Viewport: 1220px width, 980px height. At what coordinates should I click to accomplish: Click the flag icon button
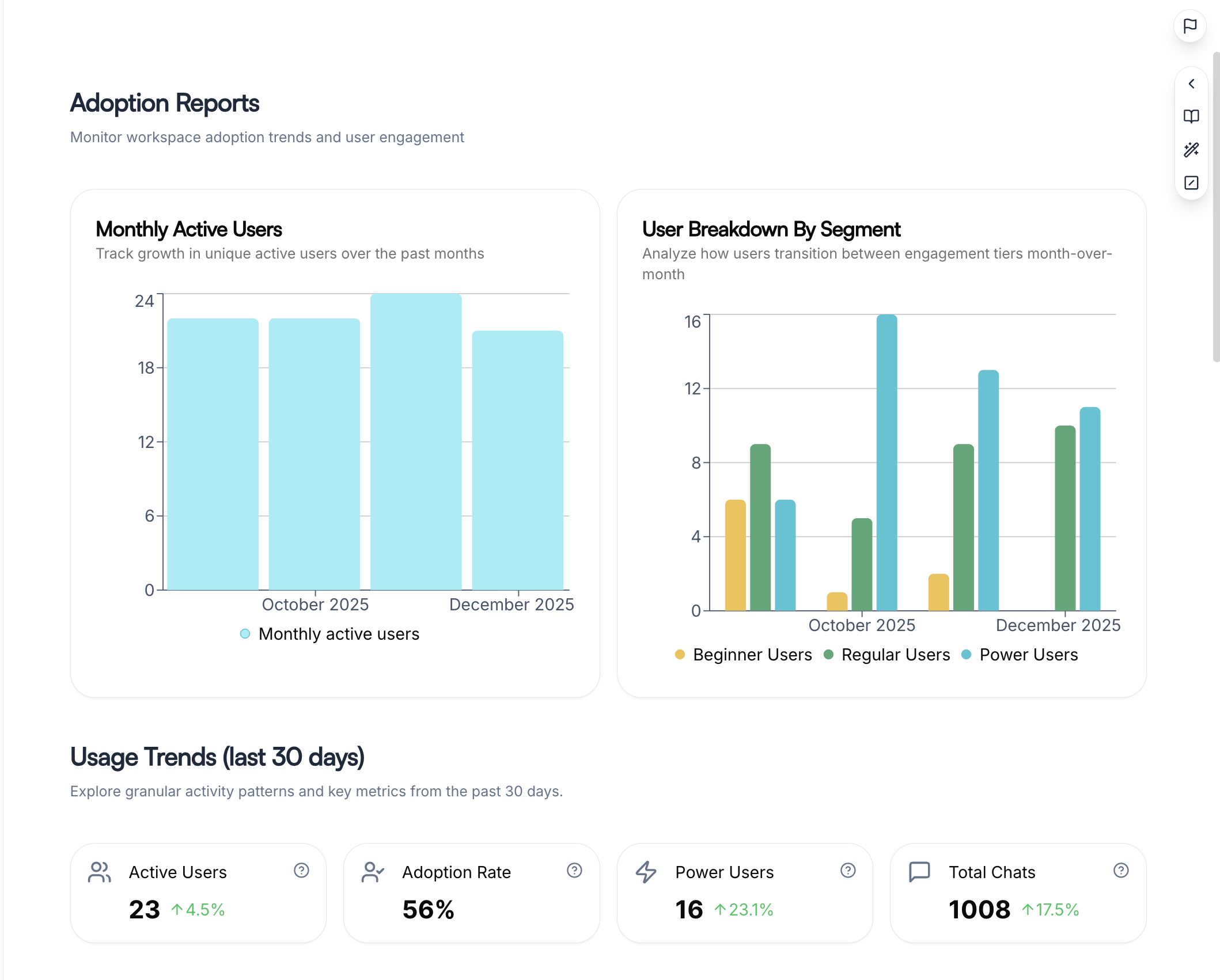tap(1190, 26)
